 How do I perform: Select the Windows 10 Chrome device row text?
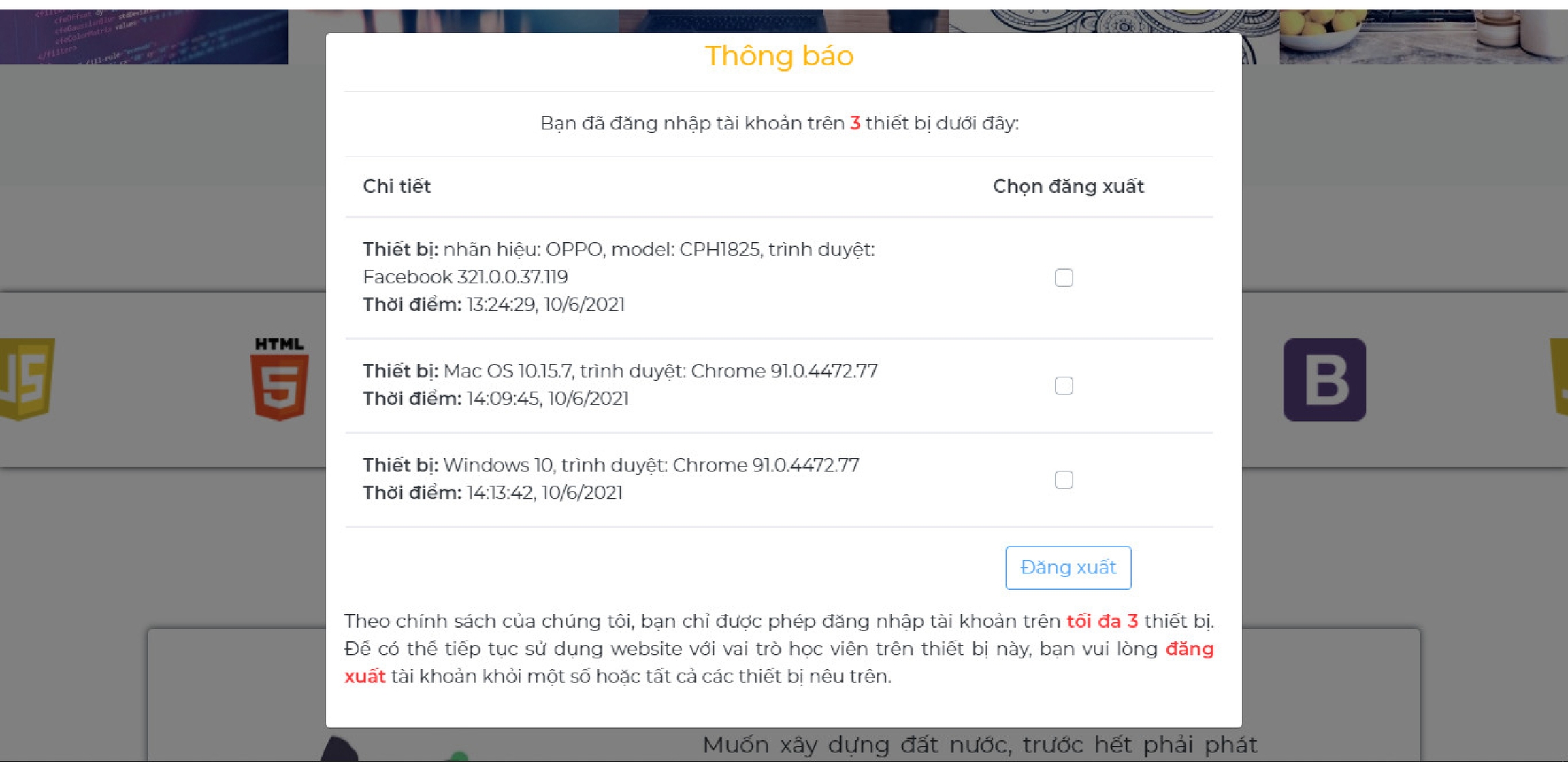610,479
